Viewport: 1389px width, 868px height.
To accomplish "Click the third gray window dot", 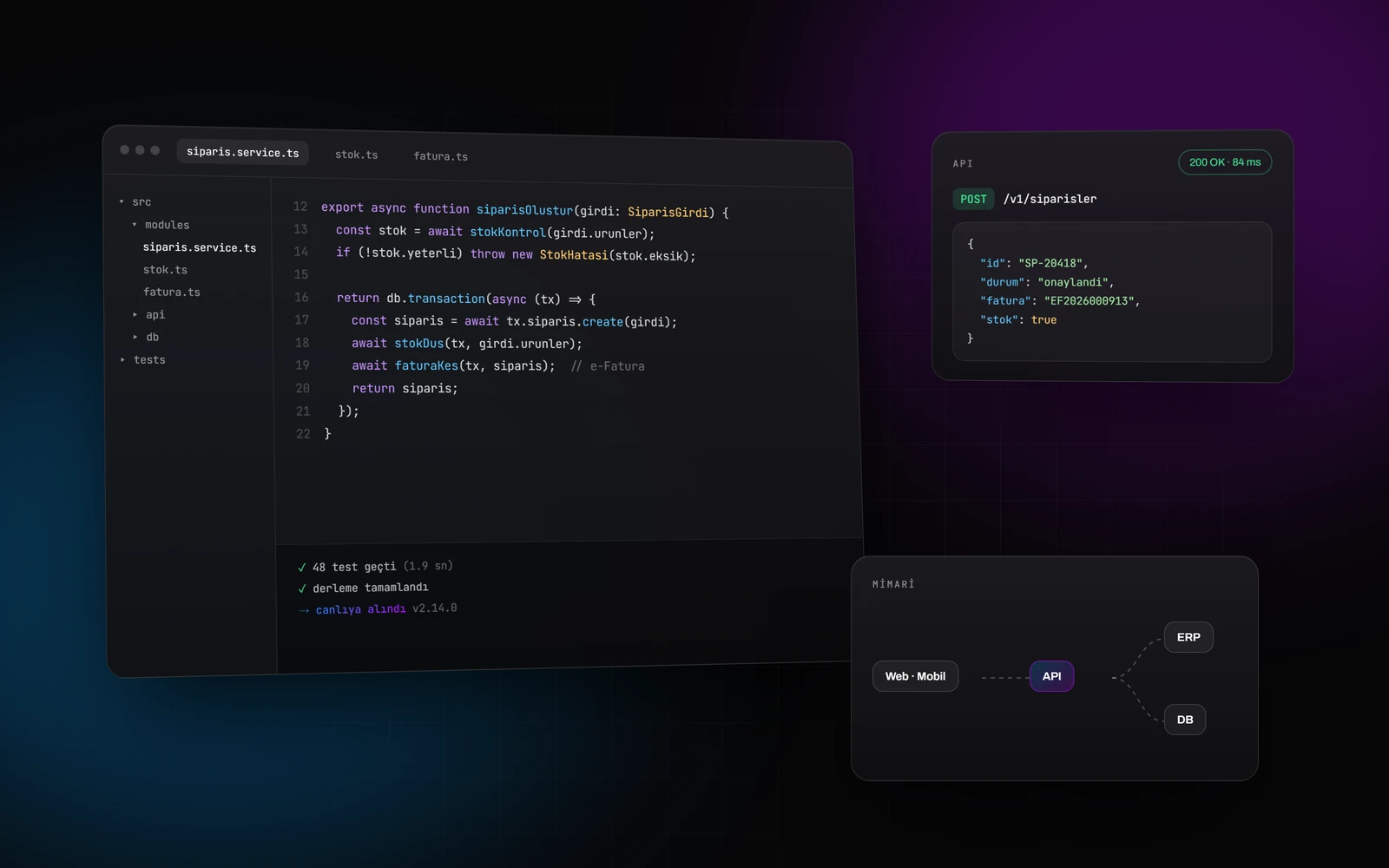I will click(155, 150).
